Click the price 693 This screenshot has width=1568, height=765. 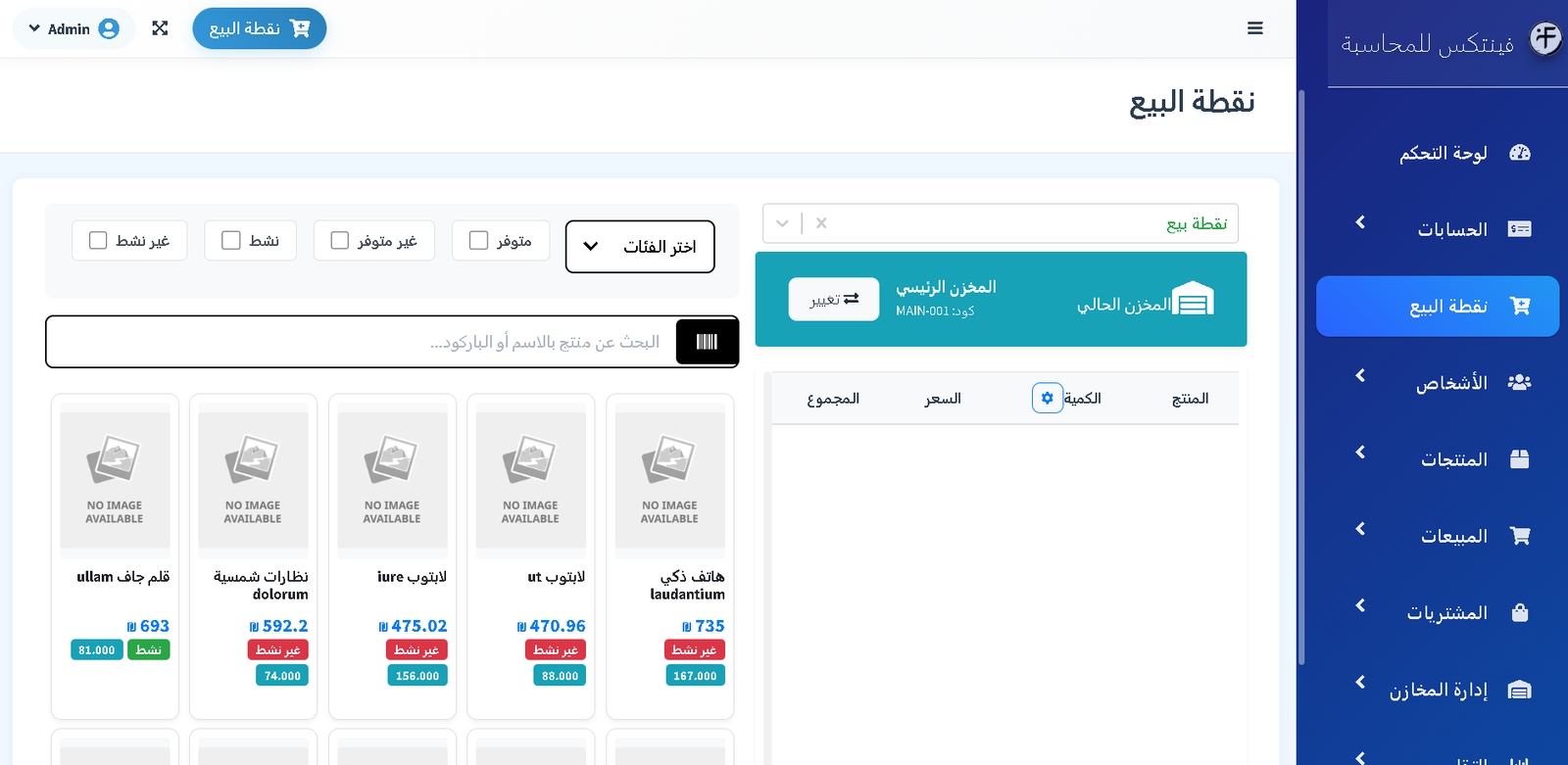[148, 626]
